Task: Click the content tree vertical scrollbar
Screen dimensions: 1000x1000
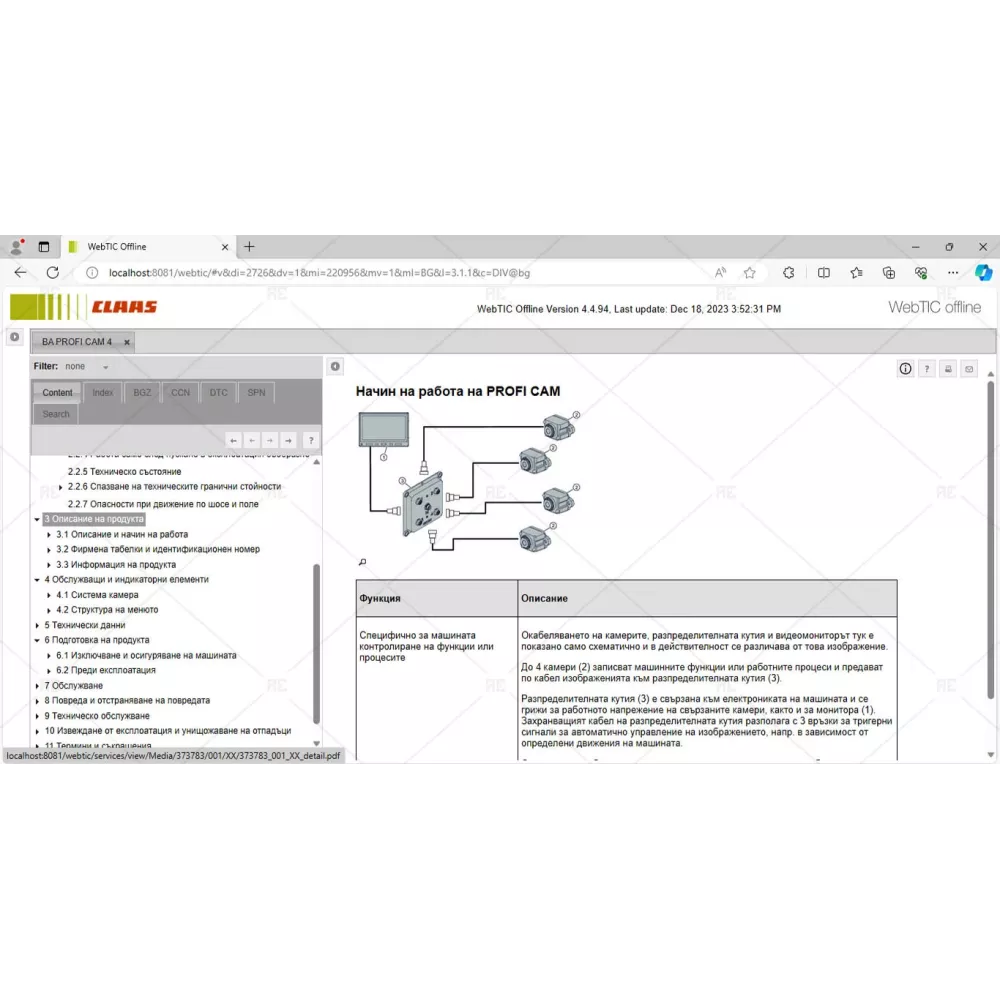Action: 317,640
